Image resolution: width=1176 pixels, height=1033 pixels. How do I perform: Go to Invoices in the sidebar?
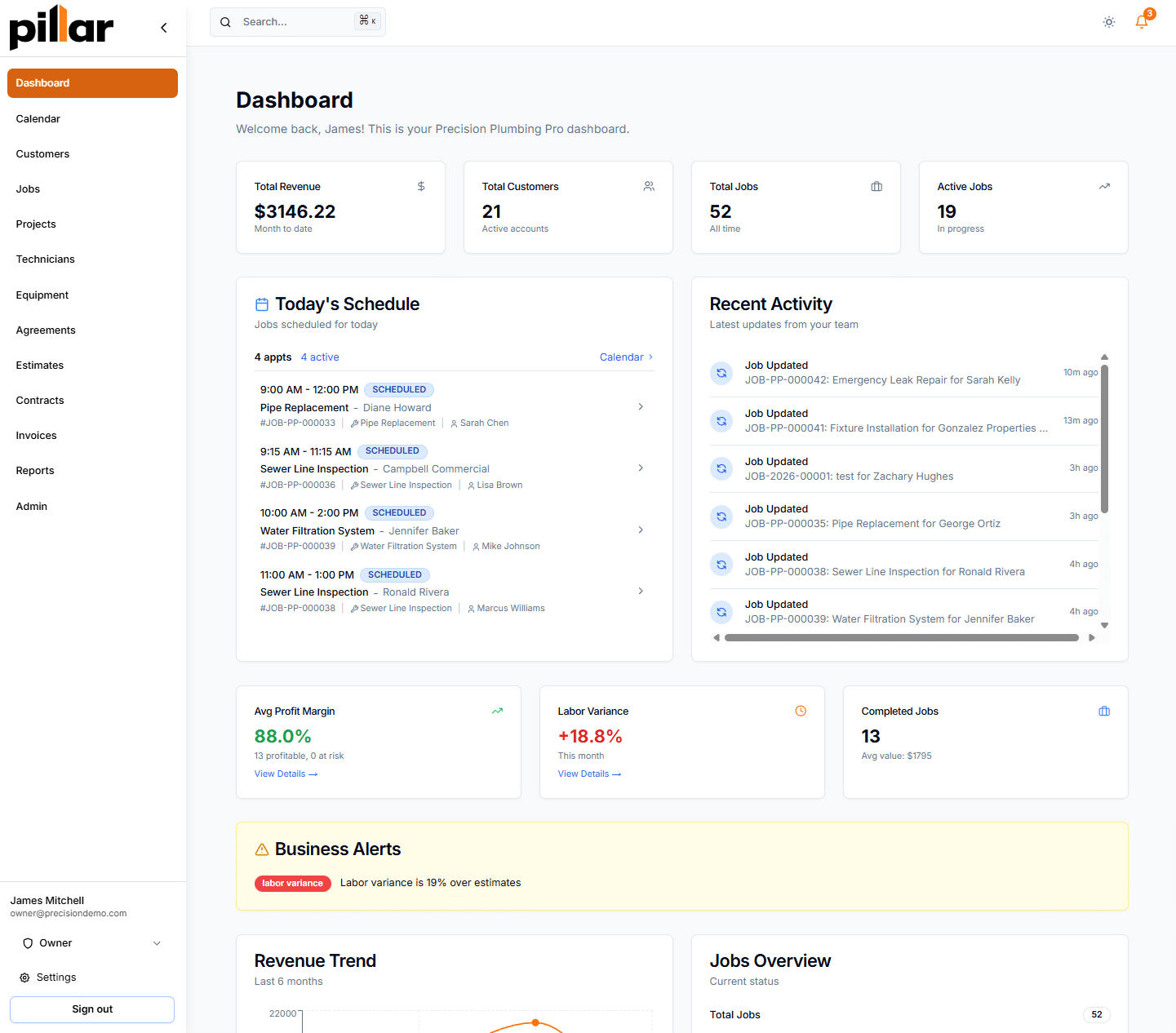click(x=37, y=436)
